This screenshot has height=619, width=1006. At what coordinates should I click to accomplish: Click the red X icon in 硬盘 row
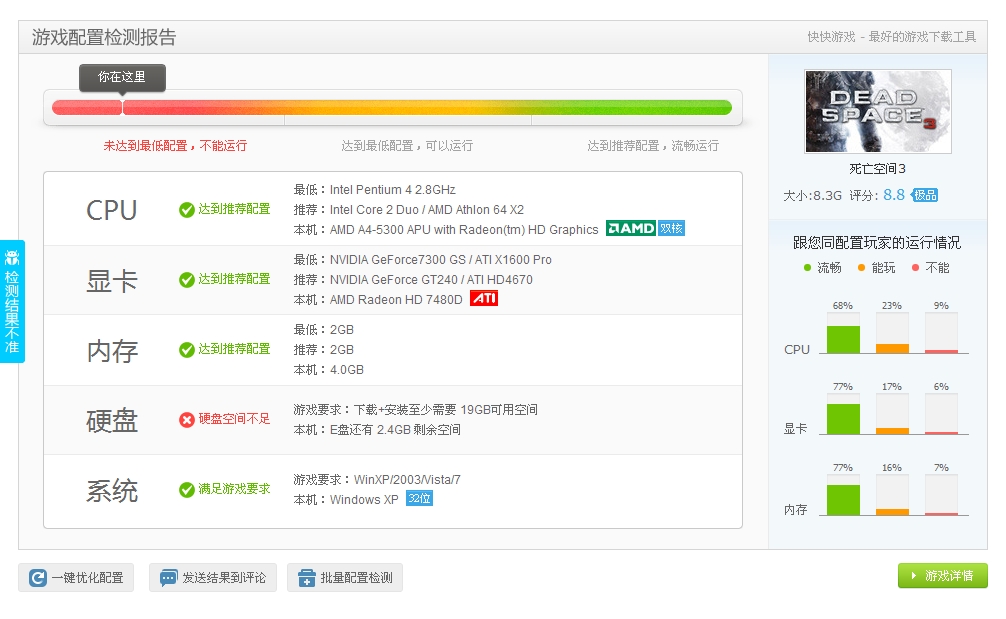point(187,420)
